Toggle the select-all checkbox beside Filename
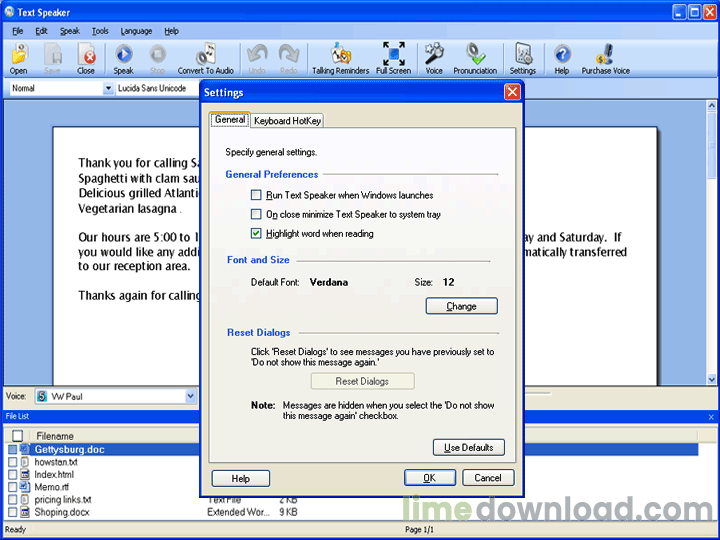This screenshot has height=540, width=720. tap(17, 436)
